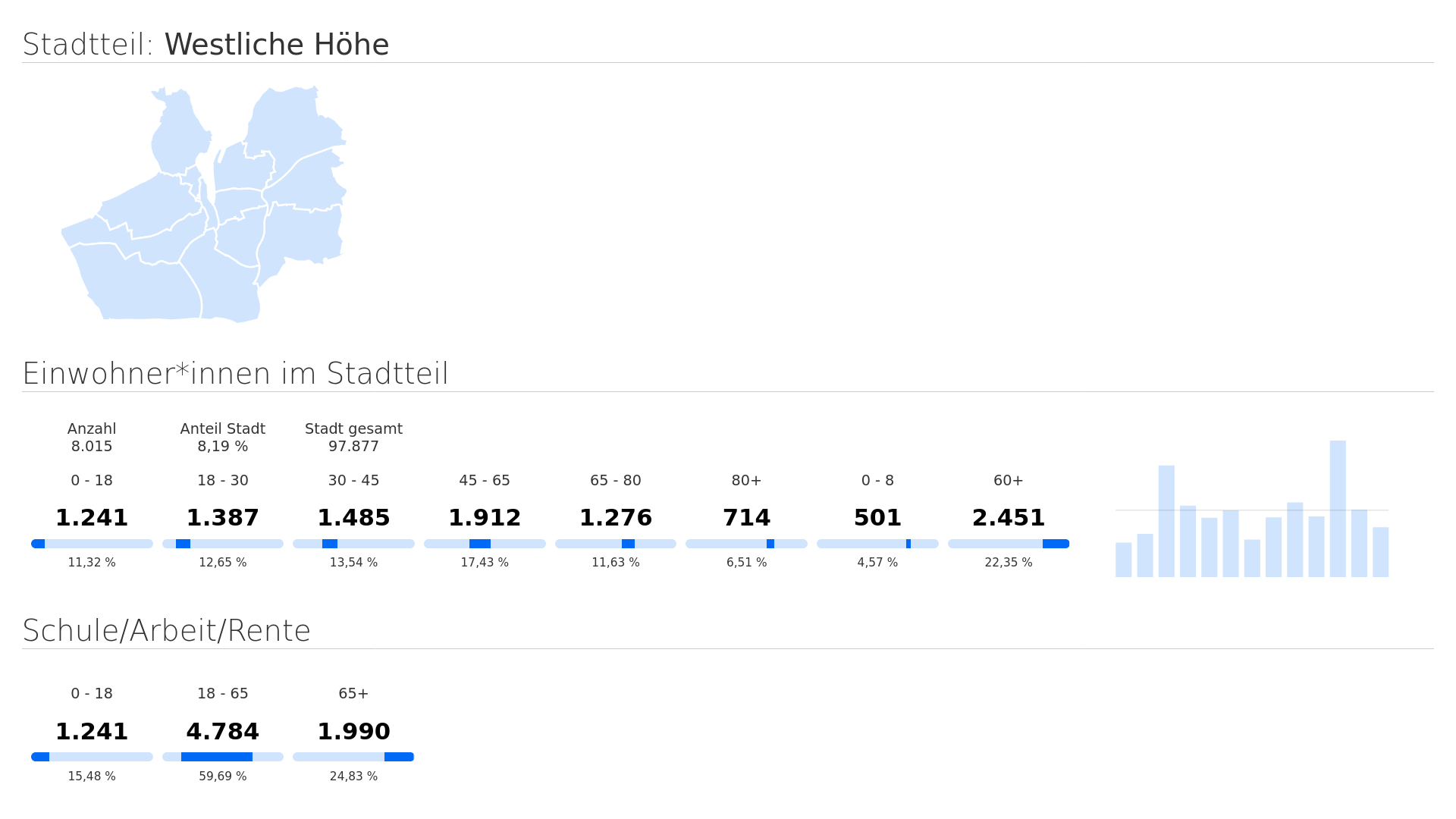Click the 18 - 30 value 1.387
This screenshot has width=1456, height=819.
click(x=222, y=518)
